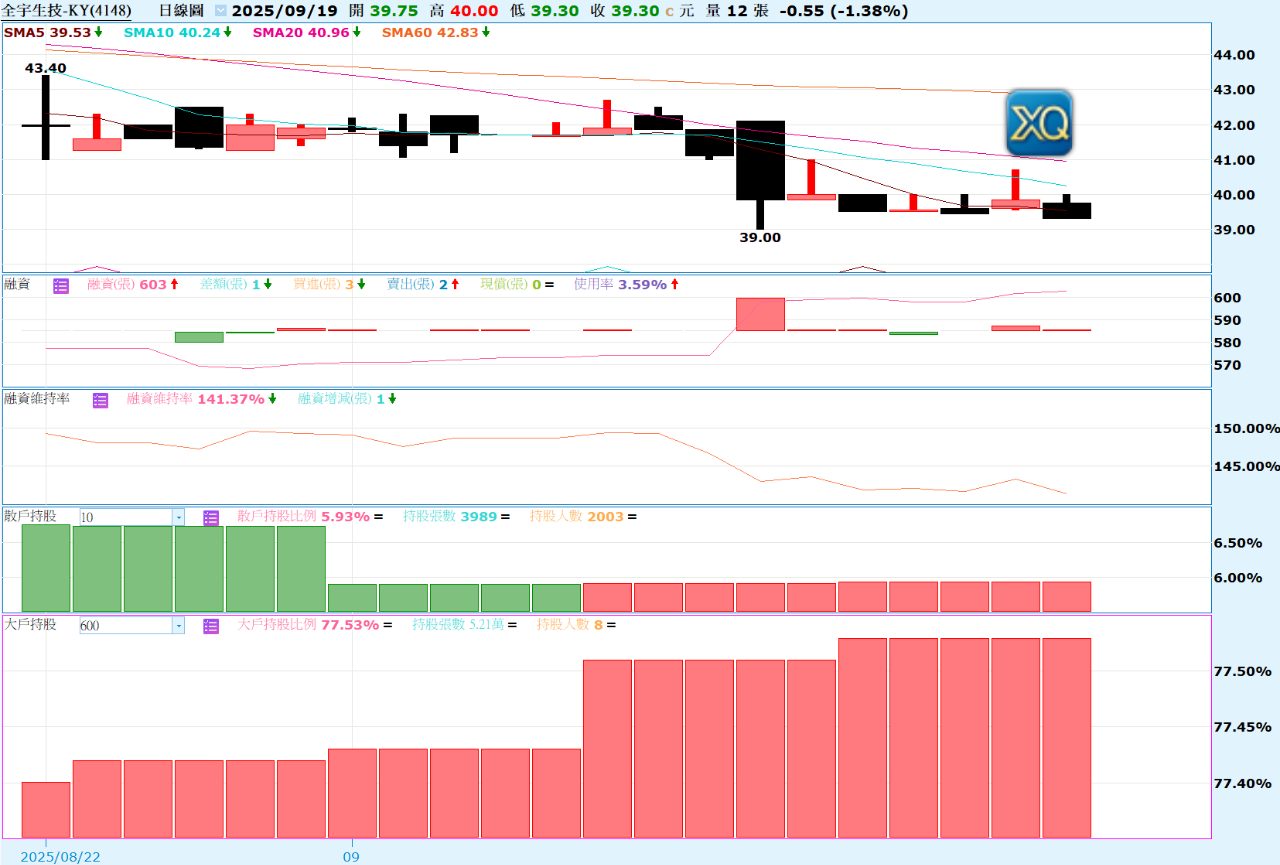Screen dimensions: 1280x865
Task: Click the 融資 panel title
Action: click(x=17, y=285)
